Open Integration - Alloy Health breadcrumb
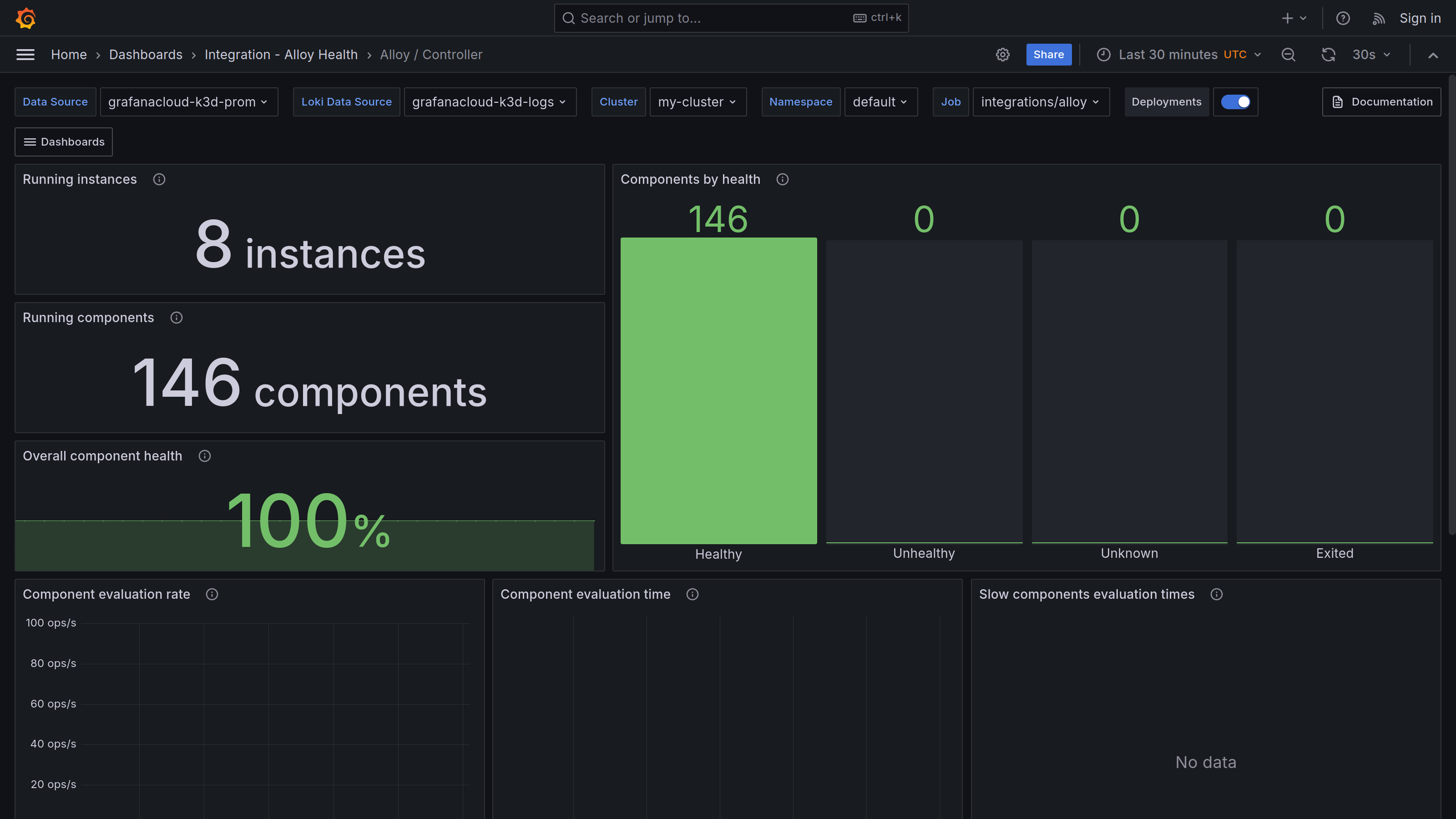This screenshot has width=1456, height=819. point(281,54)
